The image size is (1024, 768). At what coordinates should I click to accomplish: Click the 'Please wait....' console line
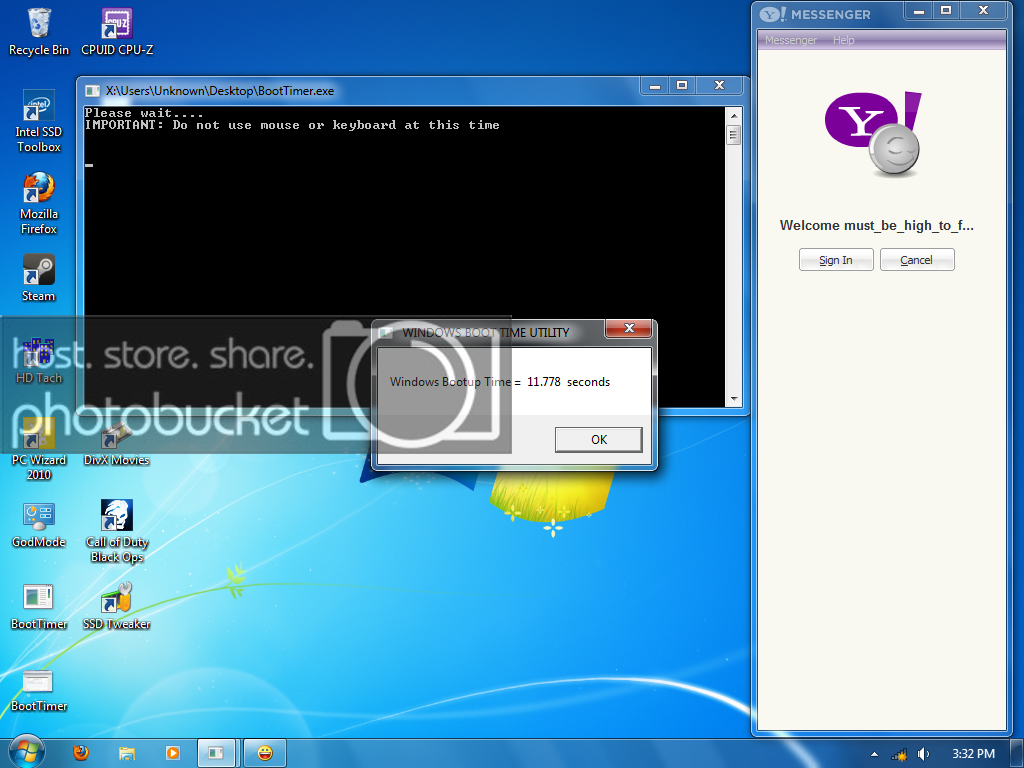[x=144, y=112]
